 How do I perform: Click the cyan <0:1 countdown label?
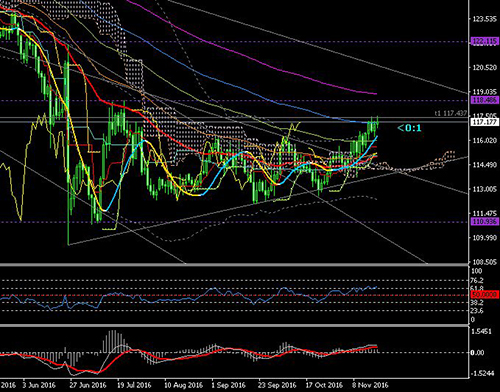(x=409, y=128)
